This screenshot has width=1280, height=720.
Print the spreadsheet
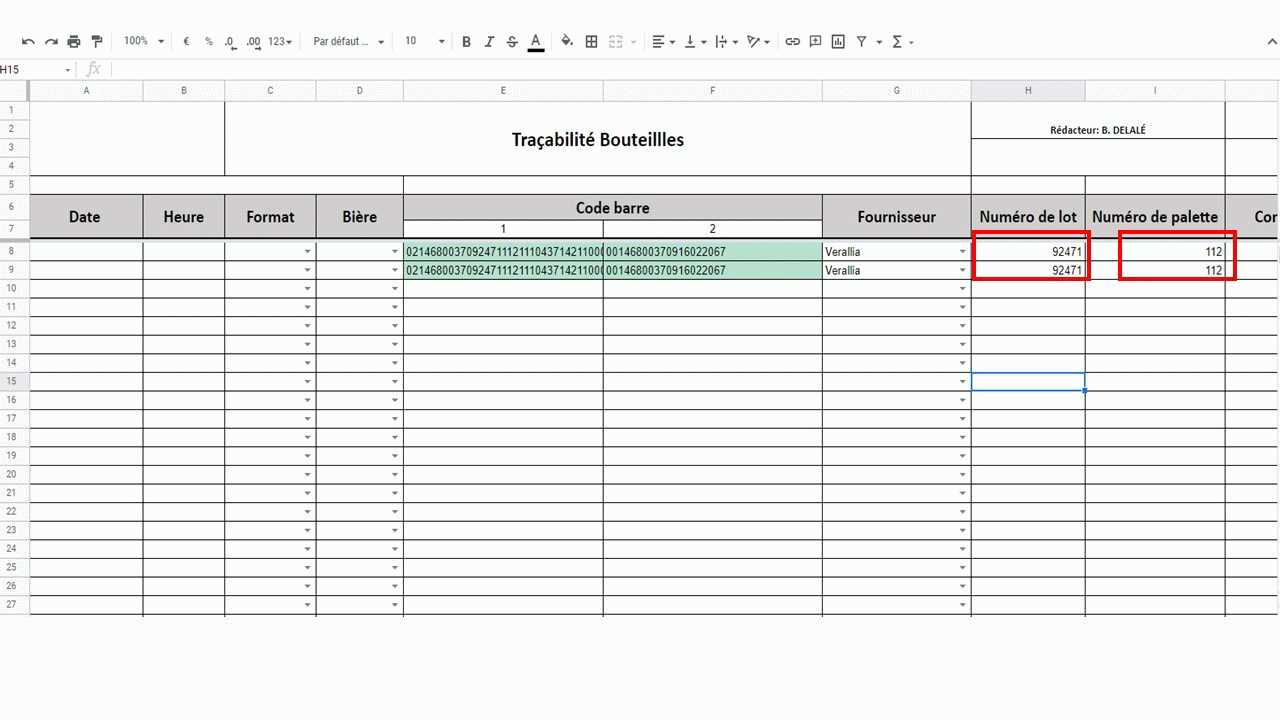(74, 42)
